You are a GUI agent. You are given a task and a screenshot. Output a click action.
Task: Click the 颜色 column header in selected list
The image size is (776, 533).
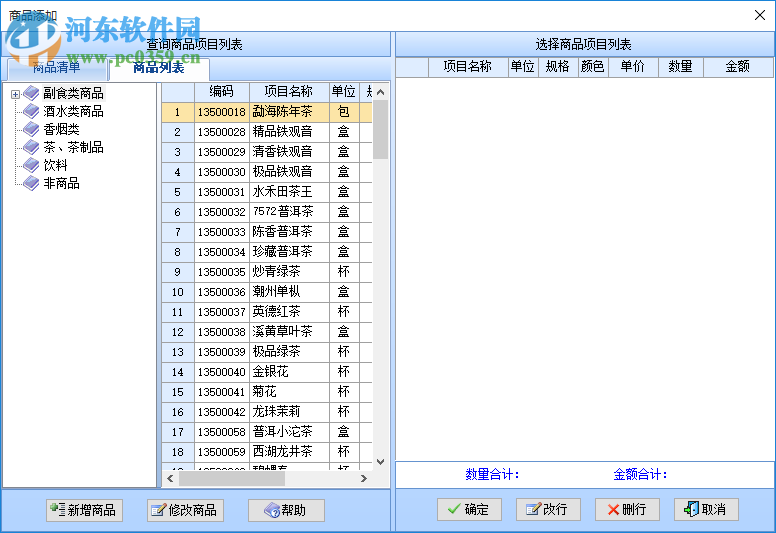593,67
